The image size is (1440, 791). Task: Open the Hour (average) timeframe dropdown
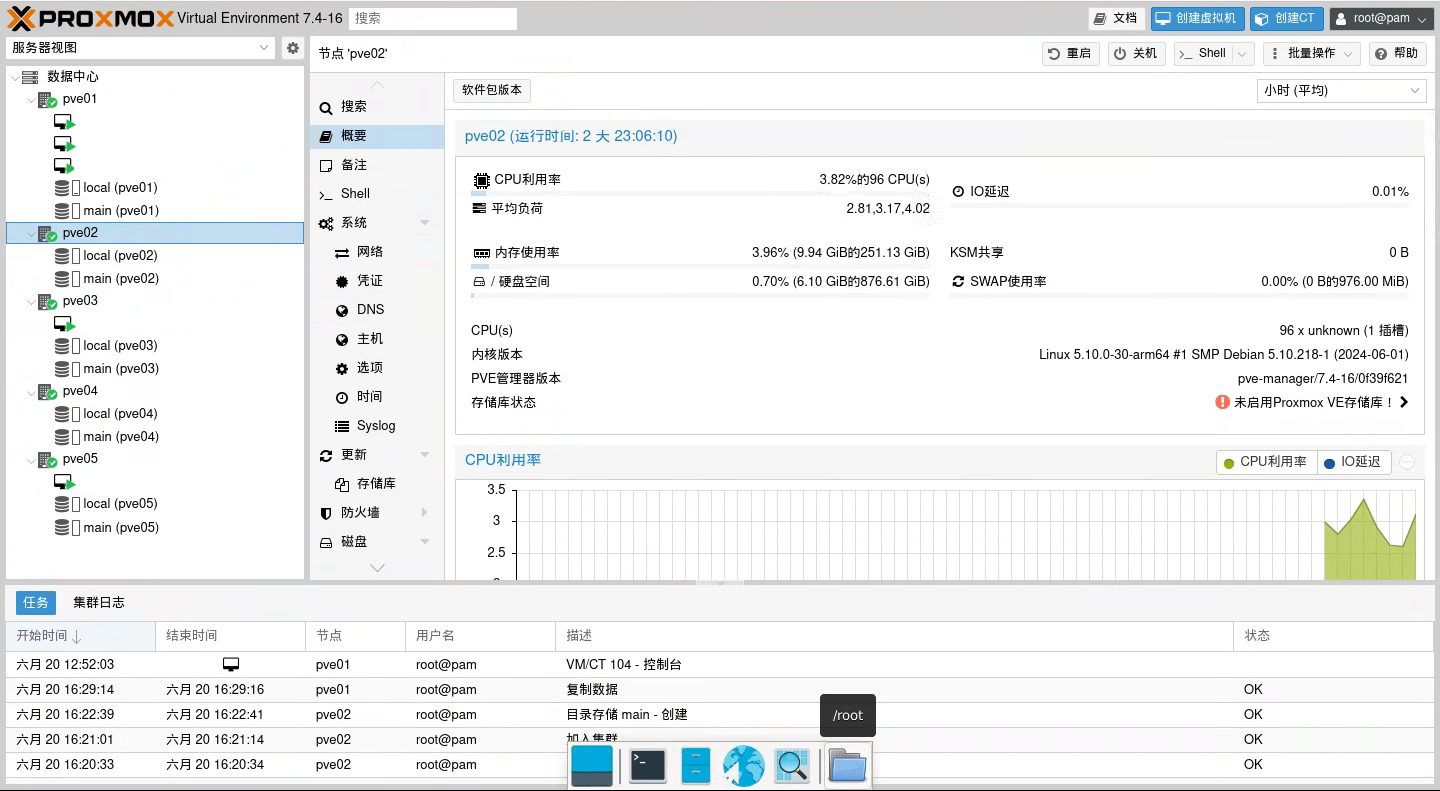tap(1415, 90)
